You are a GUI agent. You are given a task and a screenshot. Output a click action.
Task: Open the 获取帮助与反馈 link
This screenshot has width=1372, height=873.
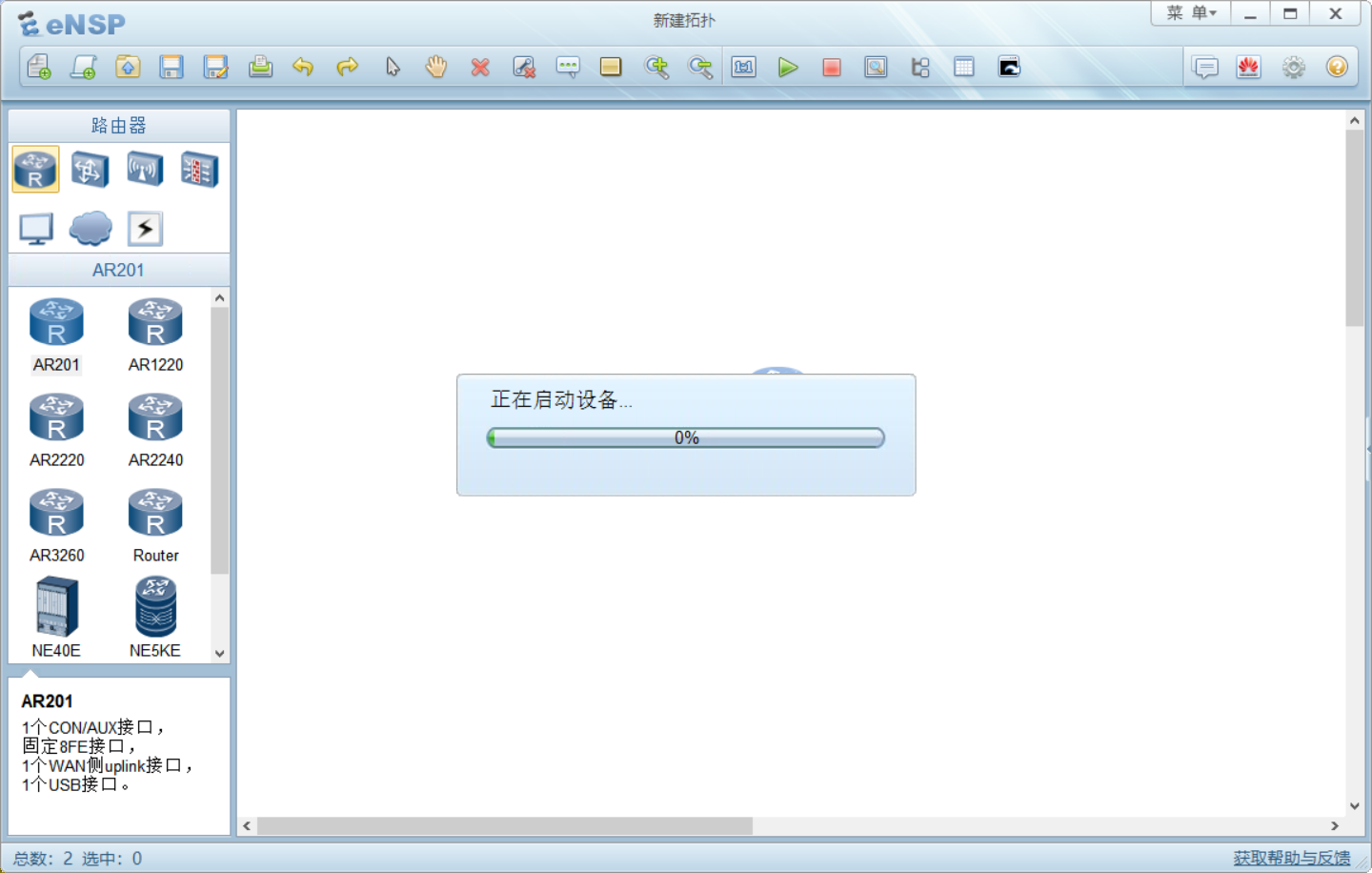[x=1292, y=858]
